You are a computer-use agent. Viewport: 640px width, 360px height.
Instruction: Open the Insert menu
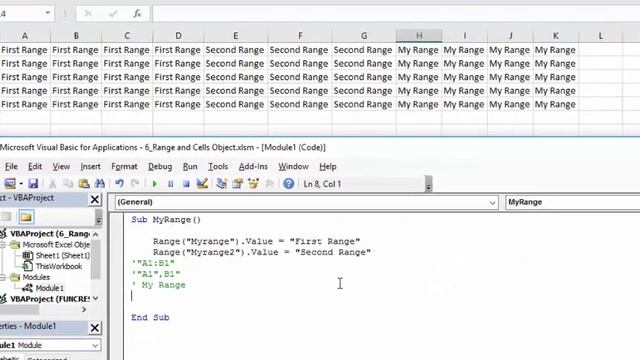(90, 167)
